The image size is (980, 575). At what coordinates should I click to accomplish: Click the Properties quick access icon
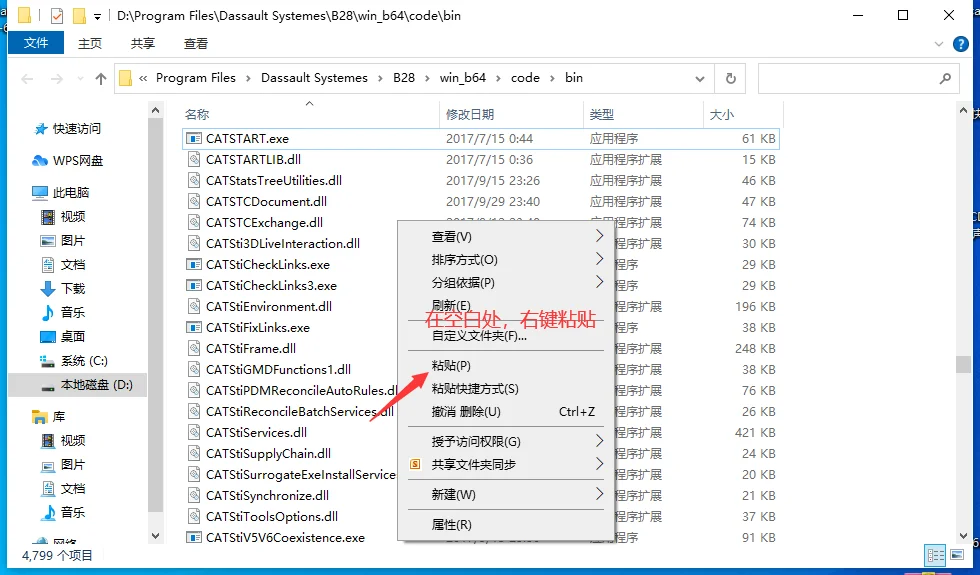pyautogui.click(x=57, y=16)
